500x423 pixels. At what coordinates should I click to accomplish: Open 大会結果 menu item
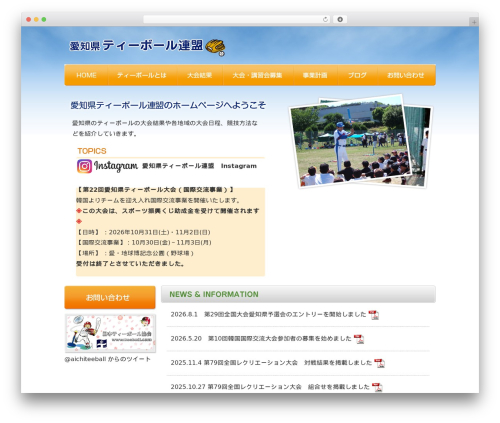coord(200,75)
